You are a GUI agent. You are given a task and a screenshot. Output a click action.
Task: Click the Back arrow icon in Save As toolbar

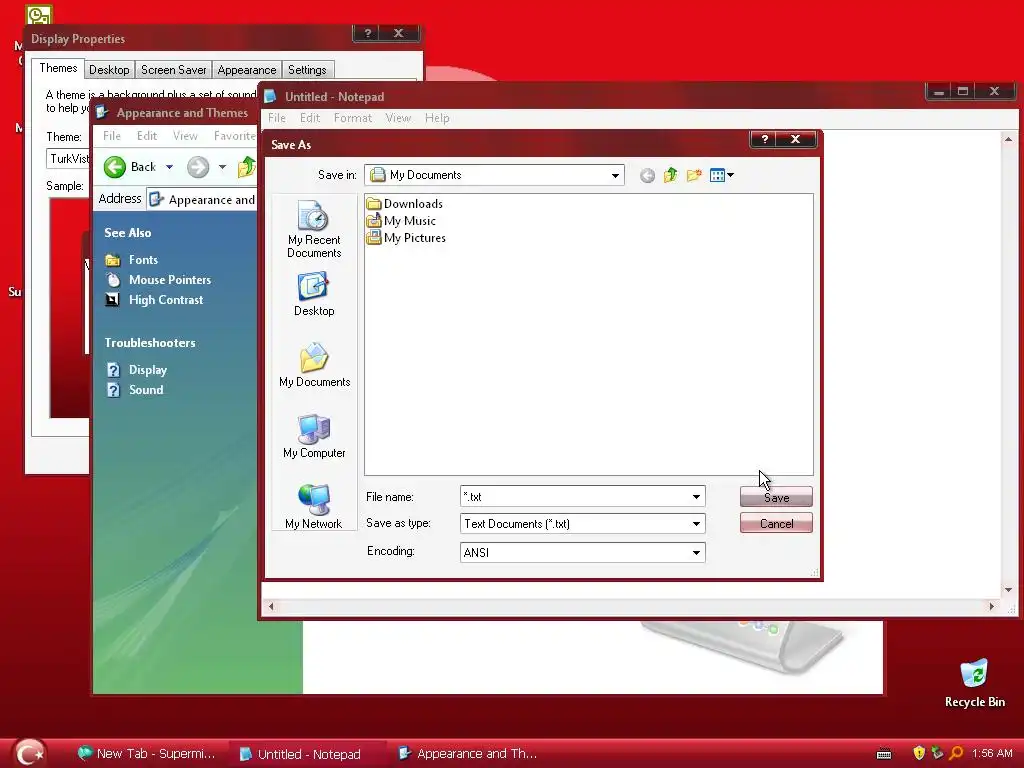647,175
